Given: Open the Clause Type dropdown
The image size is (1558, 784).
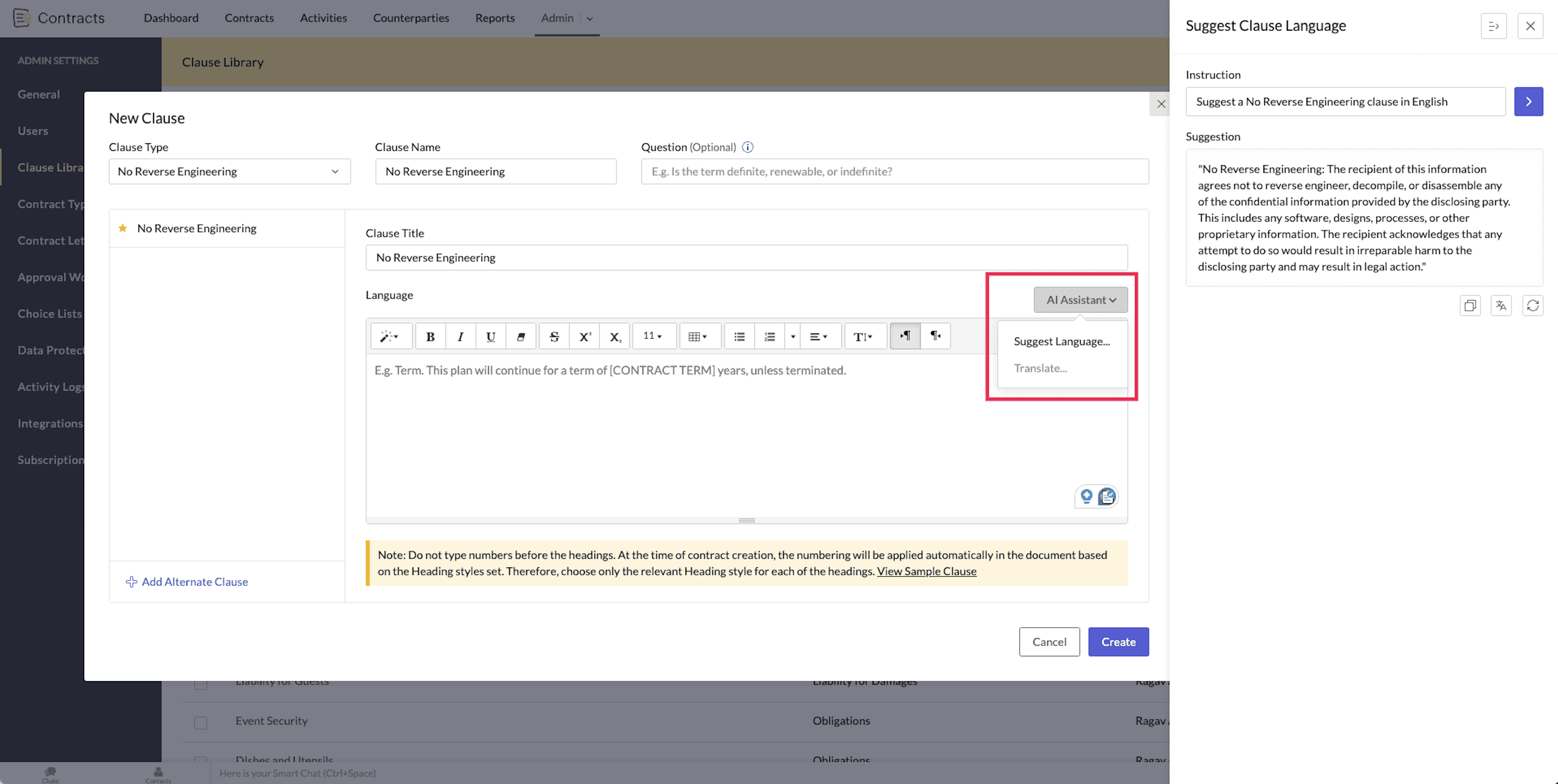Looking at the screenshot, I should [x=229, y=172].
